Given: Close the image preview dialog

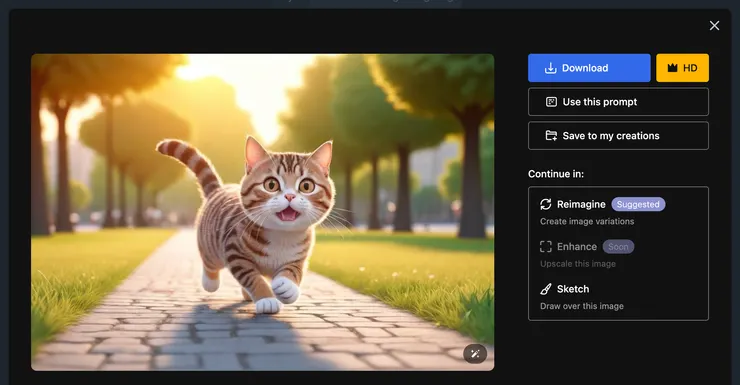Looking at the screenshot, I should 715,25.
